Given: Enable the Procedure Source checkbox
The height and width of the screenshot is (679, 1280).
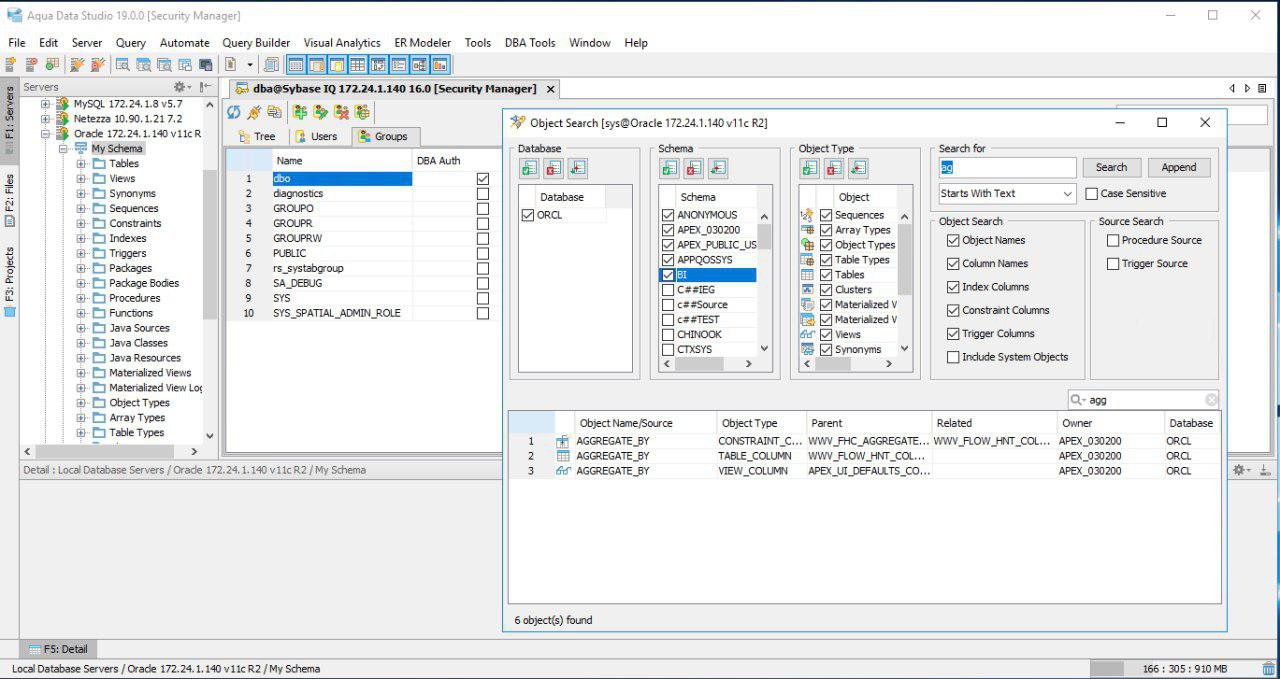Looking at the screenshot, I should pyautogui.click(x=1113, y=241).
